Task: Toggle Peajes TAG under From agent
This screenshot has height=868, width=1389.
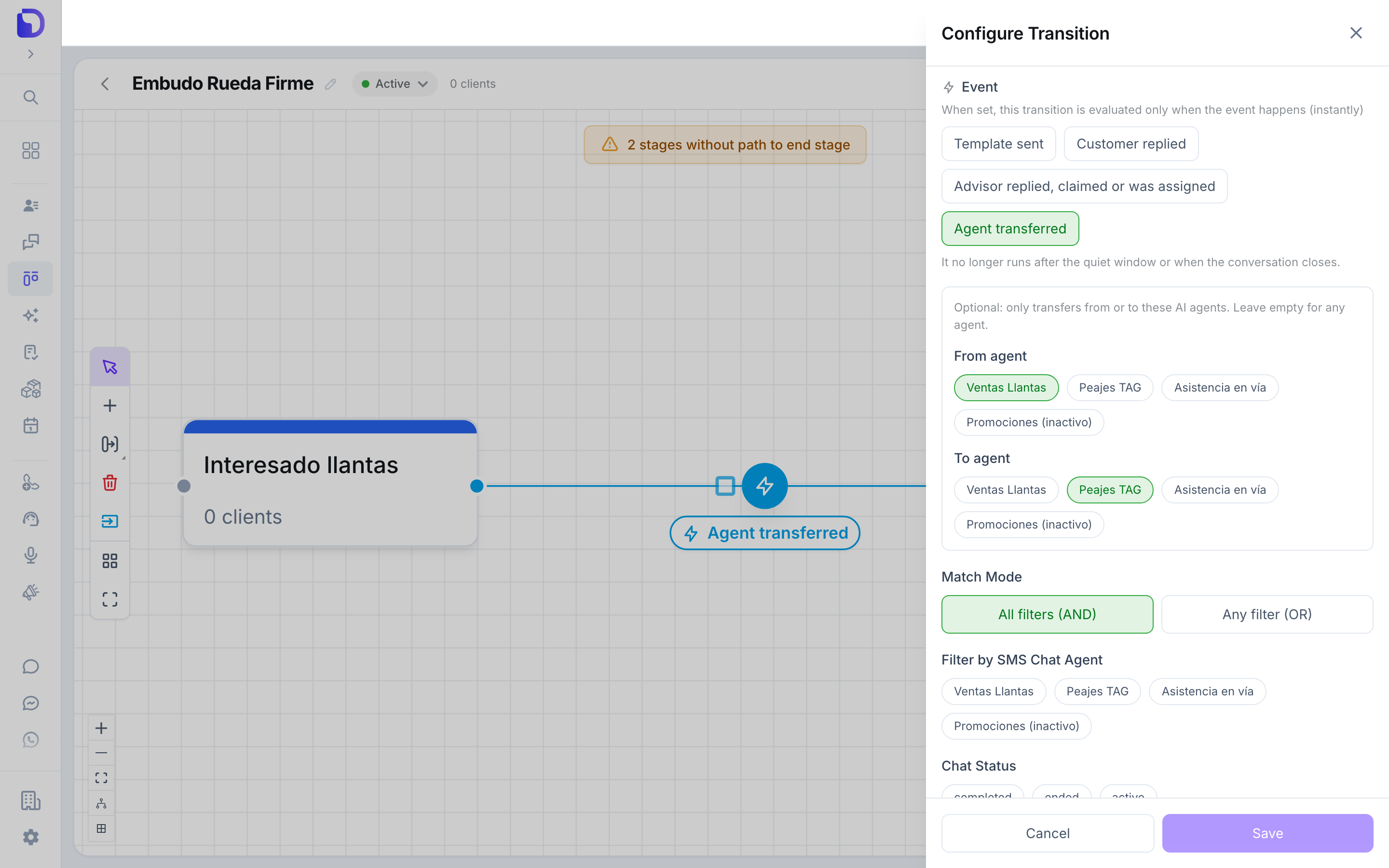Action: tap(1109, 388)
